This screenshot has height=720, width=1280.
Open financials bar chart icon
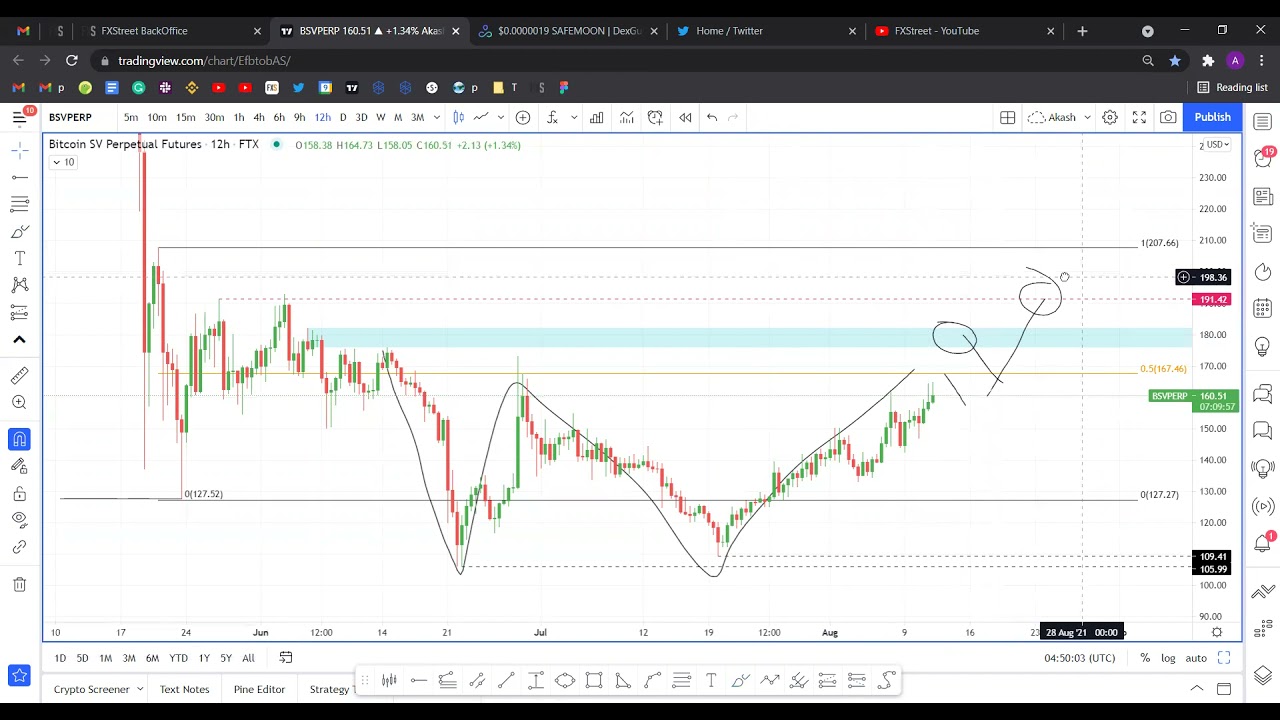click(x=596, y=117)
